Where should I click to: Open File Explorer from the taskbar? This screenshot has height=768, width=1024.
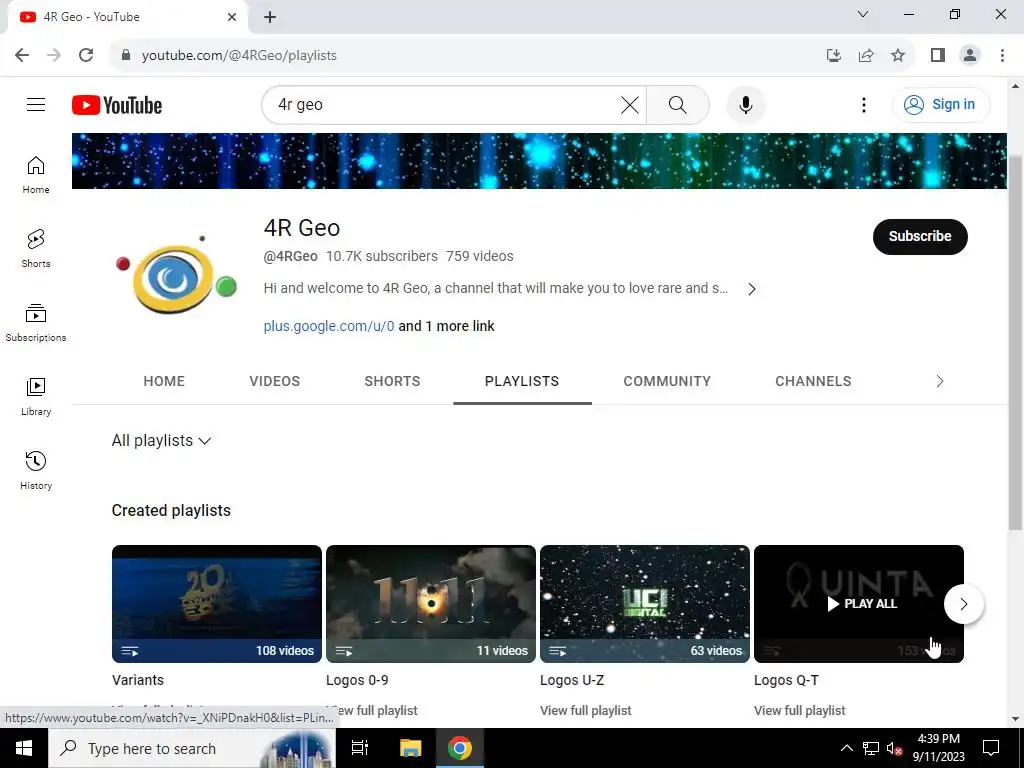click(x=411, y=748)
